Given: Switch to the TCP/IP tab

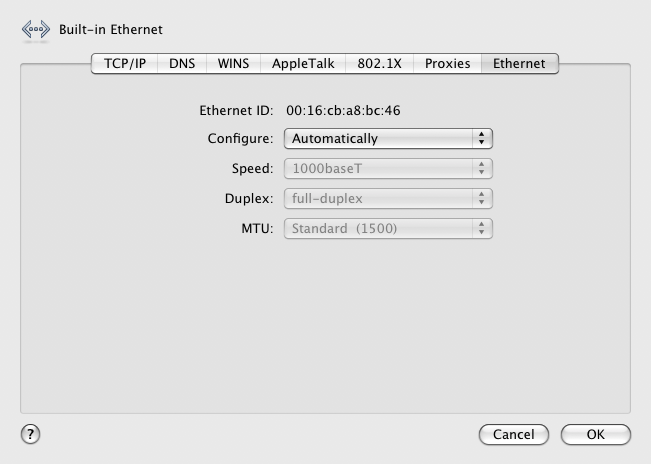Looking at the screenshot, I should (x=125, y=63).
